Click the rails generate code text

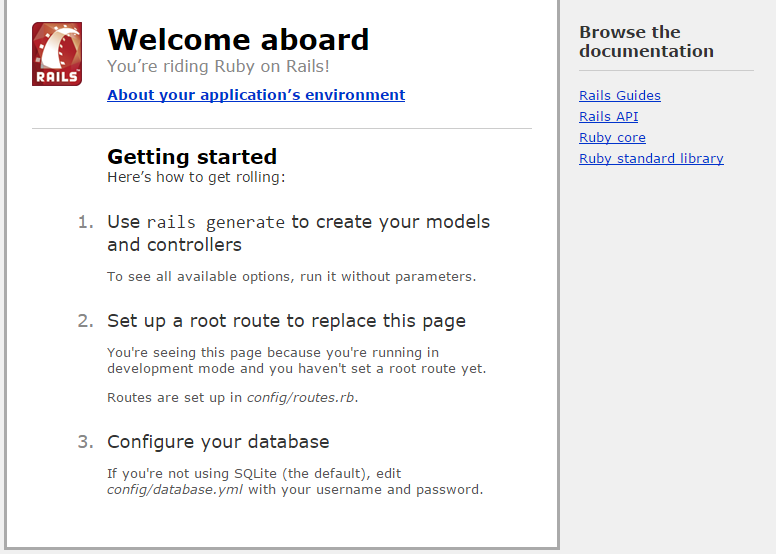pos(216,222)
